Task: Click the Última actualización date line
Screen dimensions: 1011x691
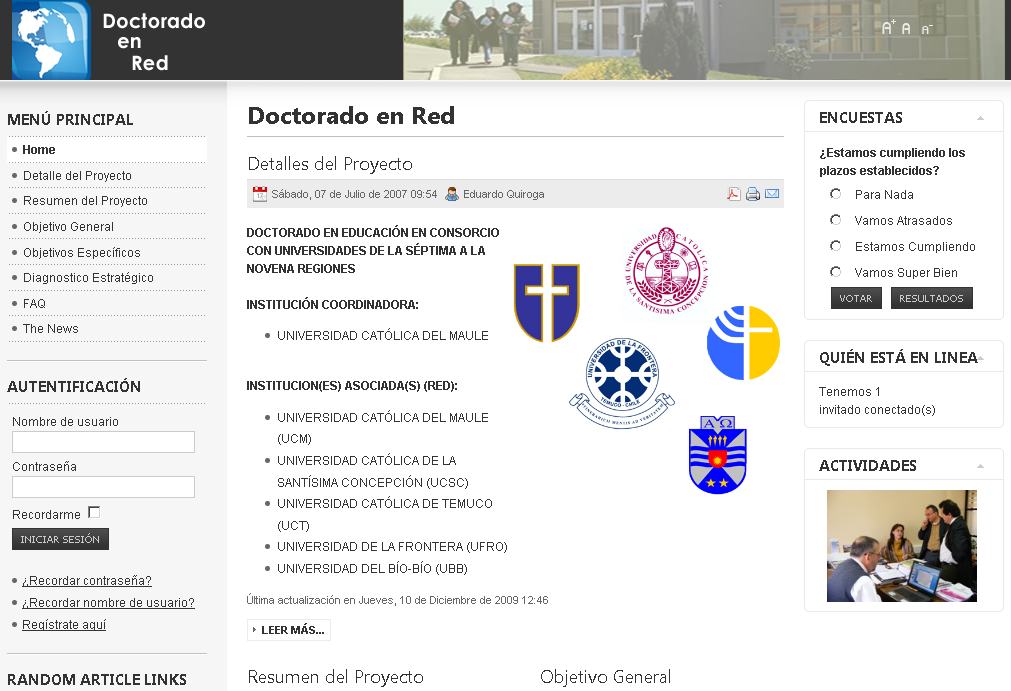Action: click(x=397, y=600)
